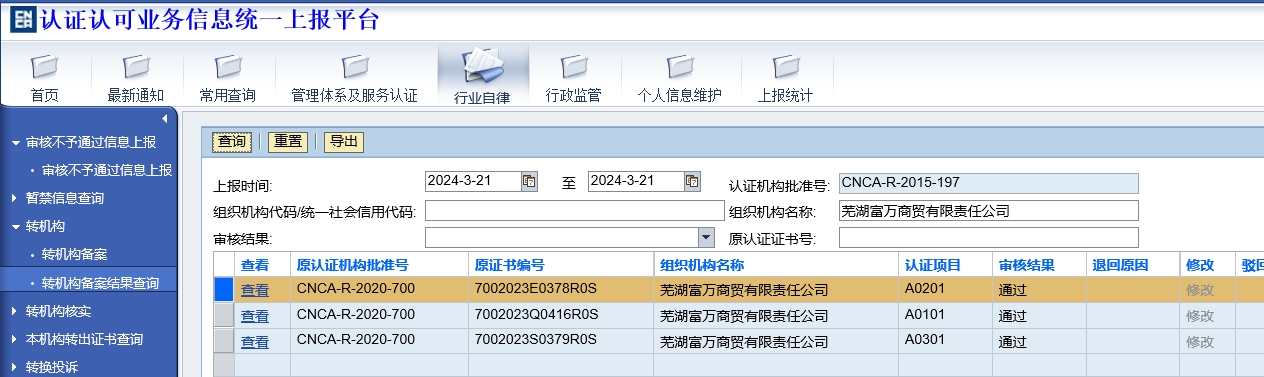This screenshot has height=377, width=1264.
Task: Expand the 转机构核实 tree node
Action: point(15,311)
